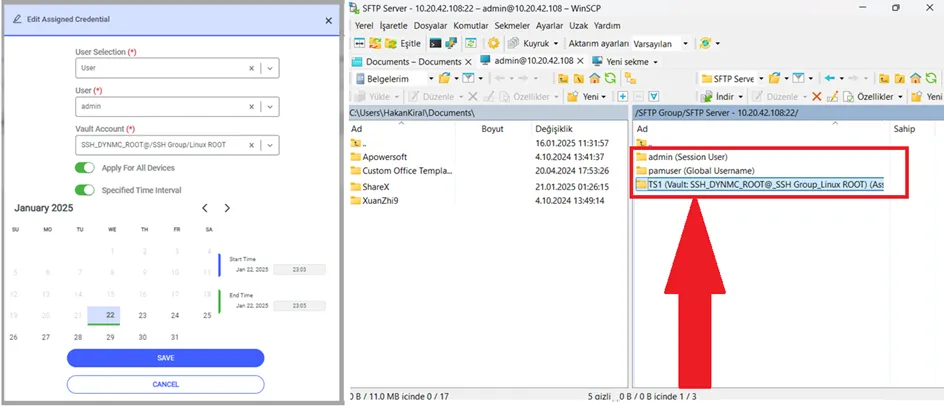Click the End Time 23:05 field

(299, 306)
